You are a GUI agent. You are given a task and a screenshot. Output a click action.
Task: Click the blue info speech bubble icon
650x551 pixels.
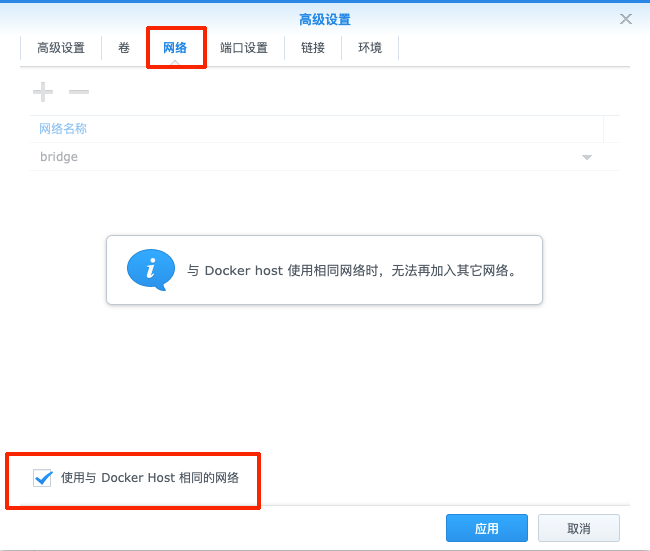coord(150,270)
